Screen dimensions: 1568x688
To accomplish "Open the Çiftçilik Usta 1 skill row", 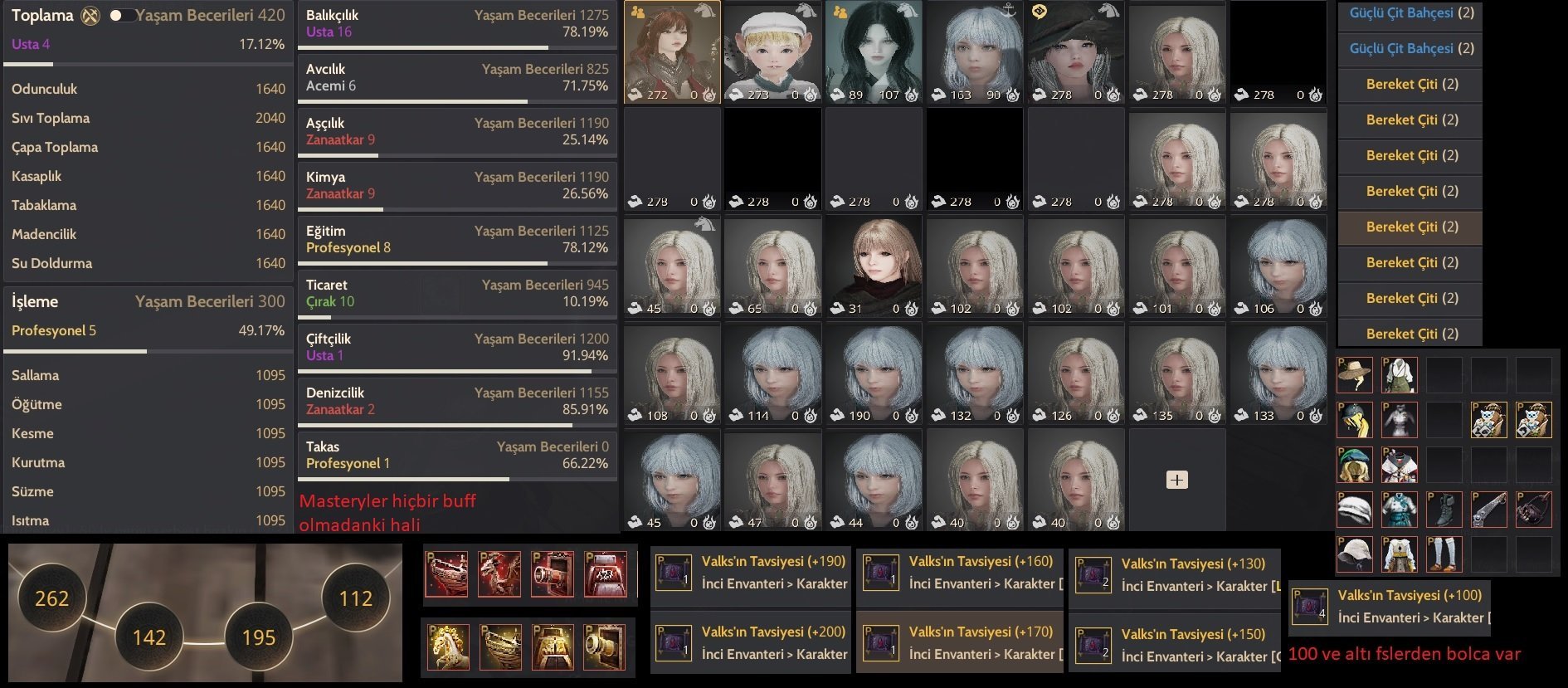I will (457, 349).
